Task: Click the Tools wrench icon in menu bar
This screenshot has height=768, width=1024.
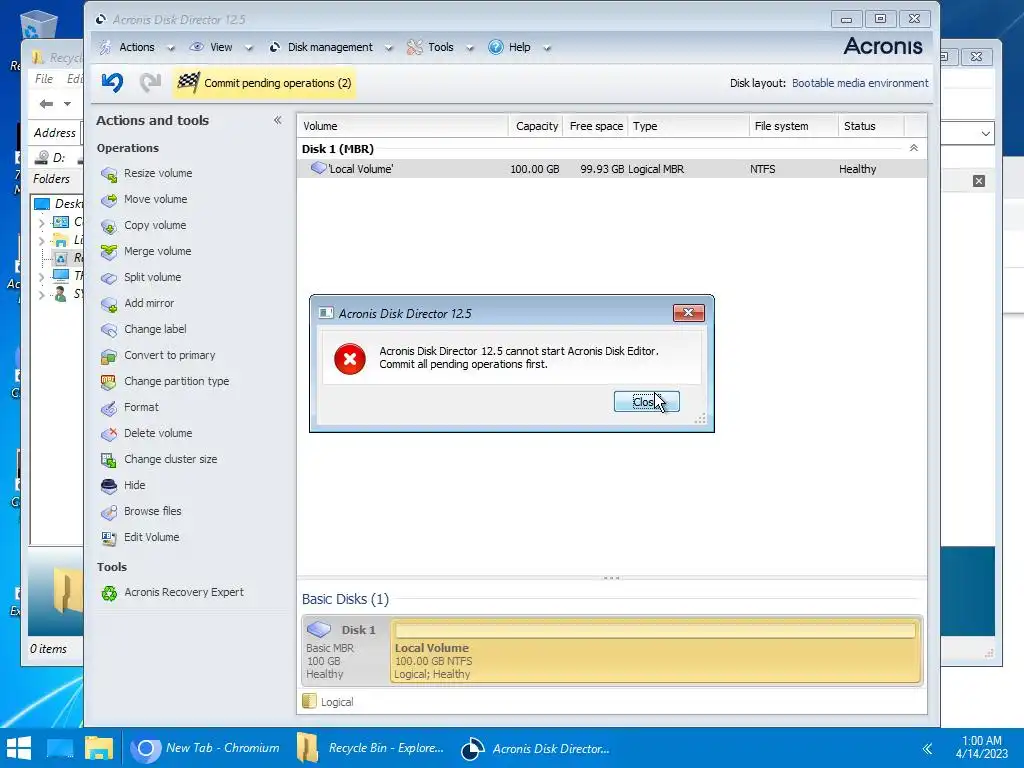Action: tap(415, 47)
